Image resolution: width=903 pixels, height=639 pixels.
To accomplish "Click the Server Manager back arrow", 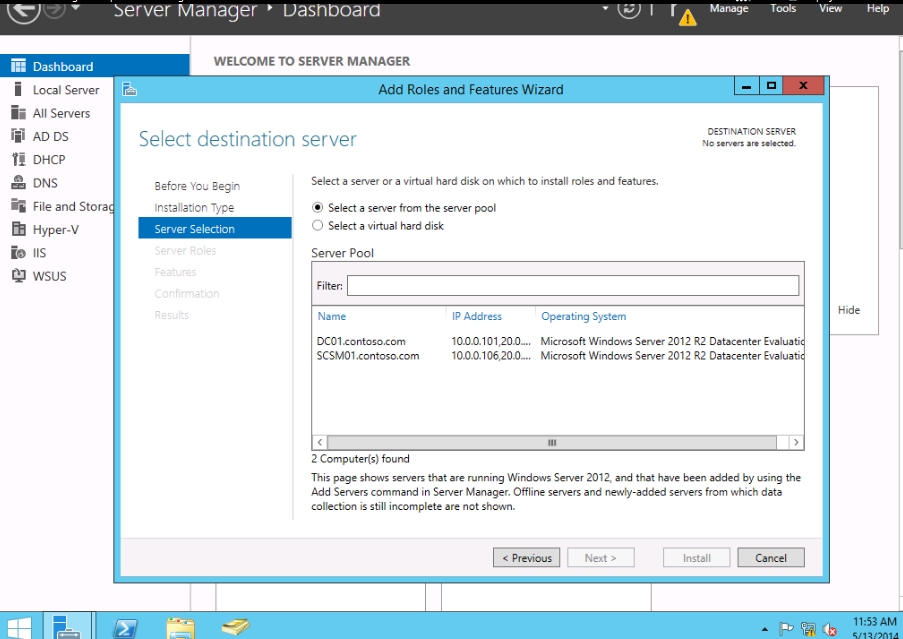I will tap(23, 10).
